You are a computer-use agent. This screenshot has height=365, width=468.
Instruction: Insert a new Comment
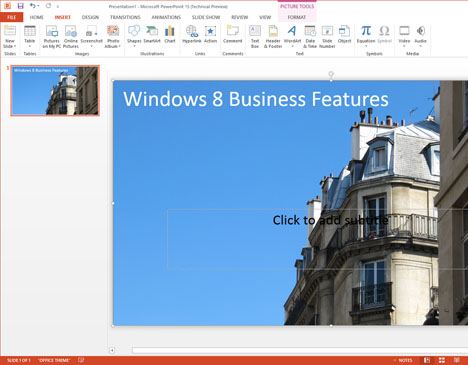pyautogui.click(x=232, y=31)
